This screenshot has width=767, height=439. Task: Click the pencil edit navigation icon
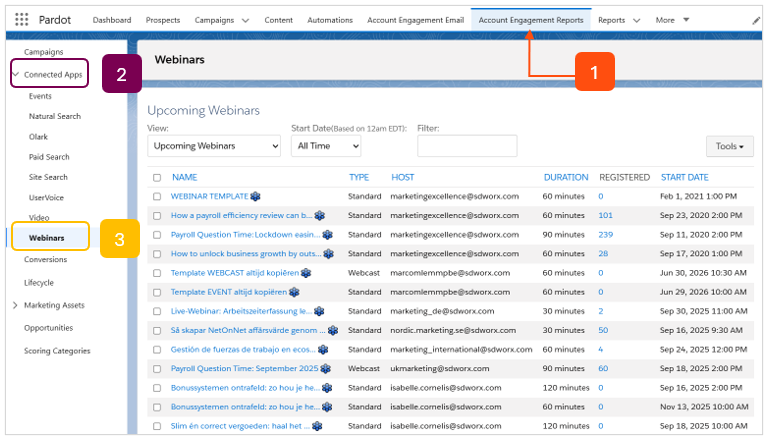[x=756, y=20]
